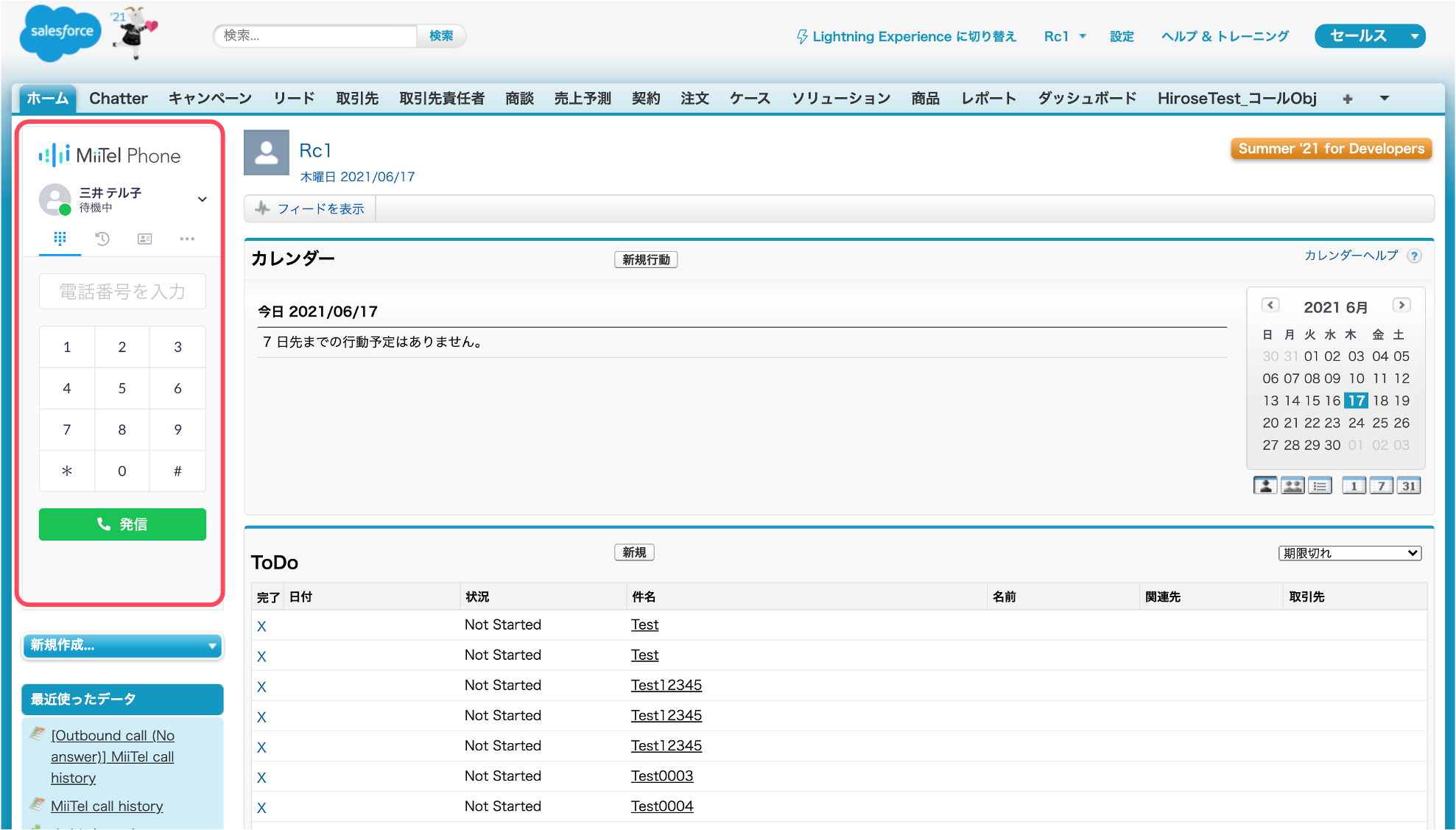Image resolution: width=1456 pixels, height=830 pixels.
Task: Click the 木曜日 2021/06/17 date link
Action: coord(357,177)
